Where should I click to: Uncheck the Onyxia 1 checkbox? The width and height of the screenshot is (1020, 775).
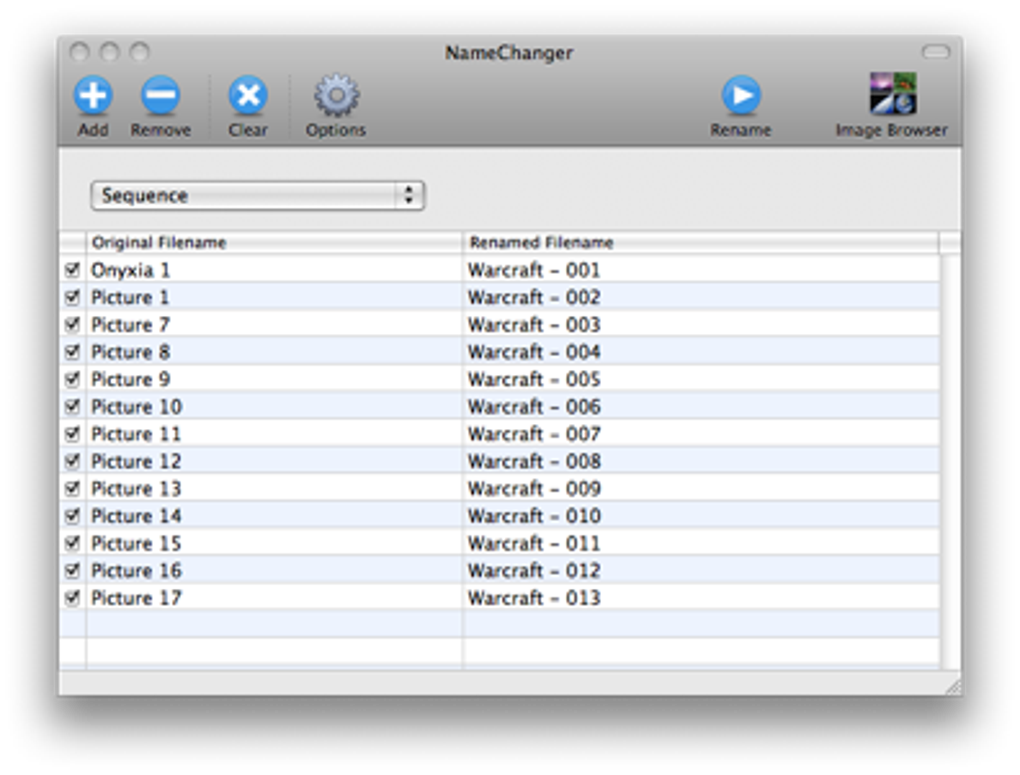pos(72,269)
